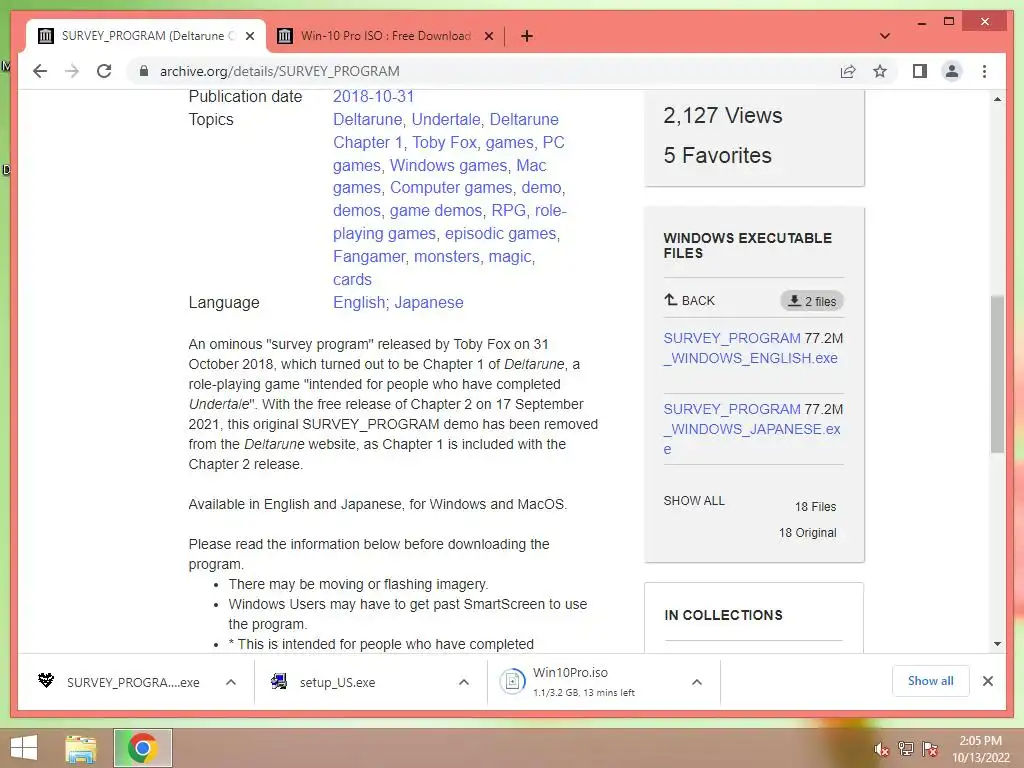Expand options for the Win10Pro.iso download
Viewport: 1024px width, 768px height.
(x=697, y=682)
